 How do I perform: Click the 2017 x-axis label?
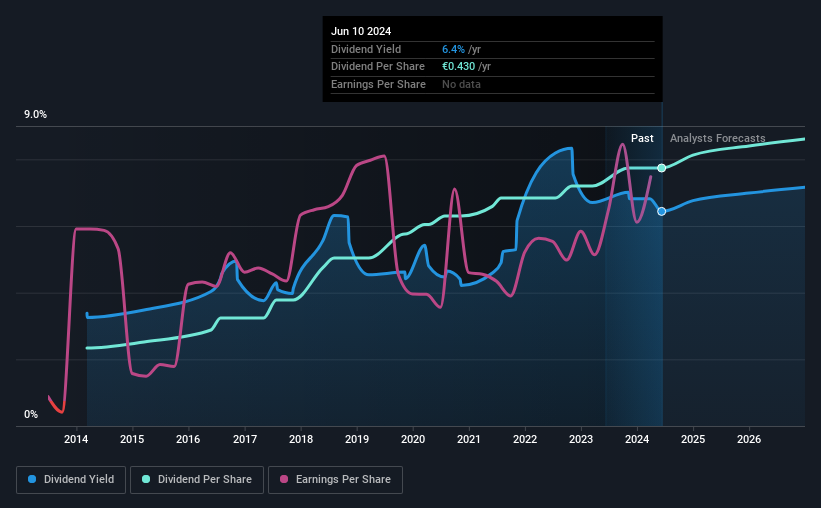pyautogui.click(x=245, y=439)
